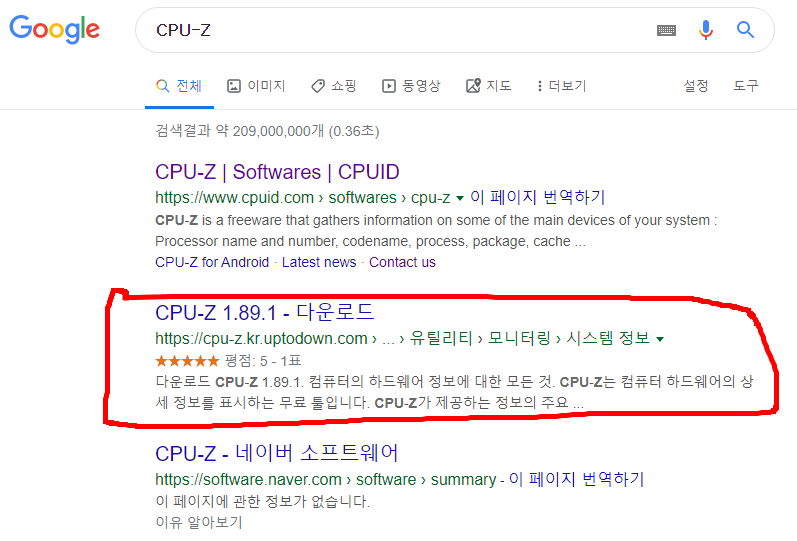Click the 쇼핑 tab's tag icon
The height and width of the screenshot is (541, 797).
(318, 86)
